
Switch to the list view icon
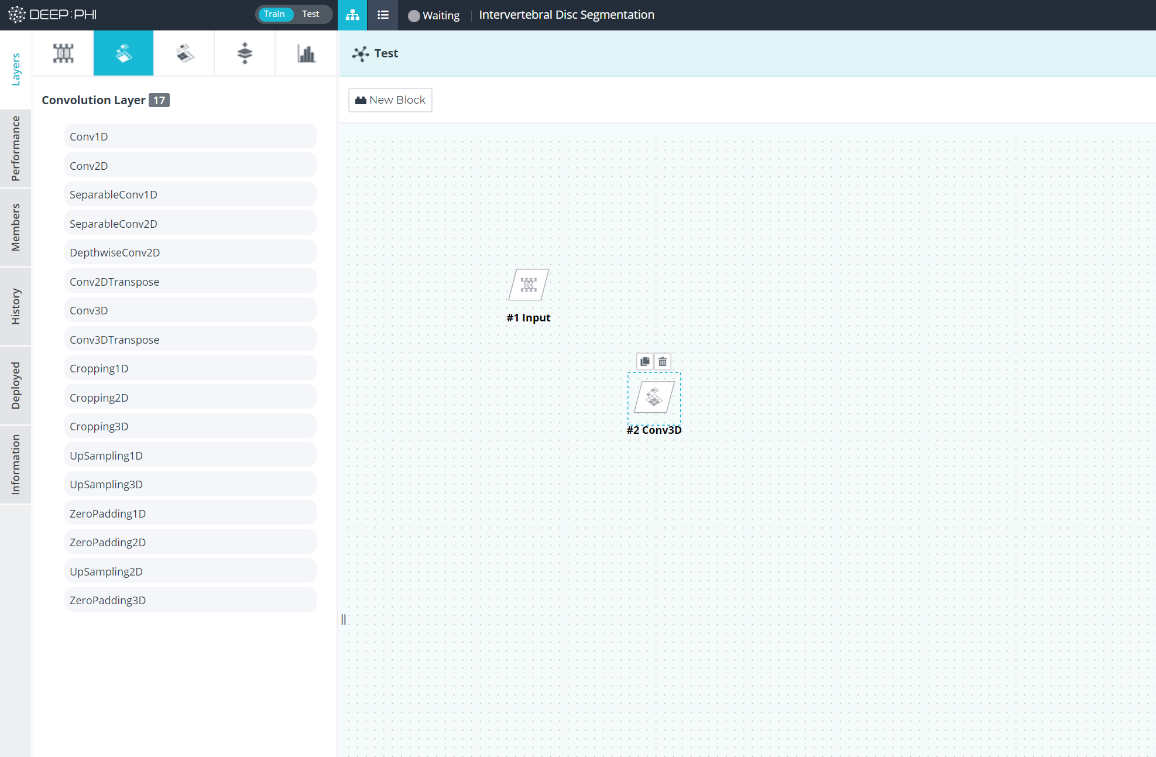click(383, 15)
